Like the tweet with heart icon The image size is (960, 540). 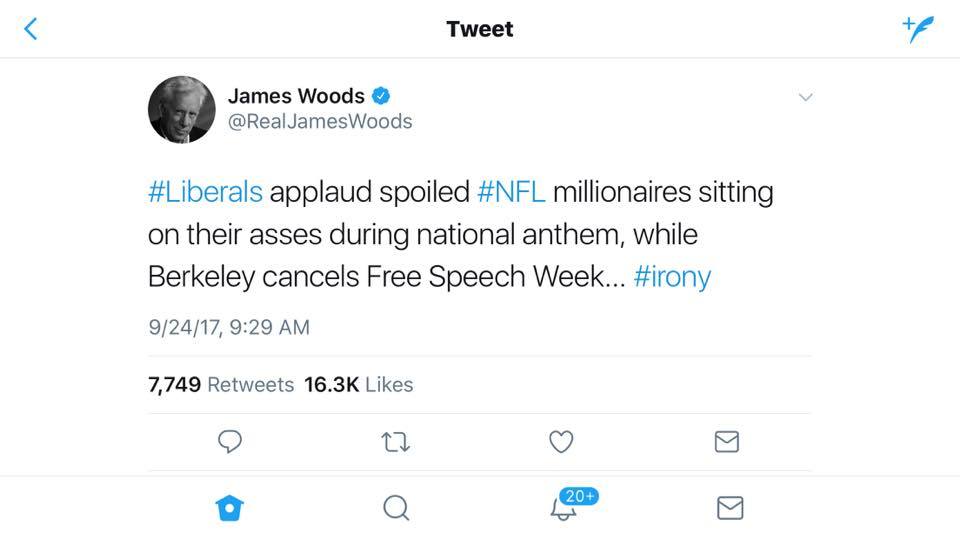pos(561,441)
